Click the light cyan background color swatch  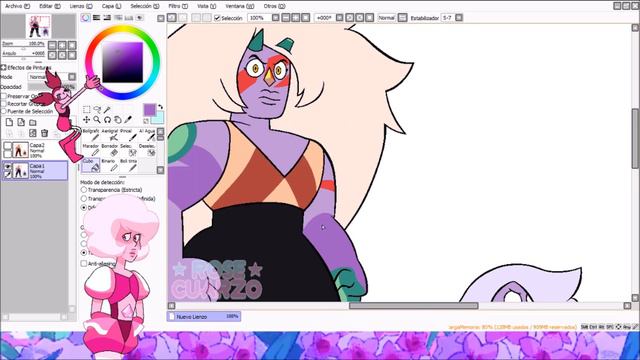pyautogui.click(x=158, y=119)
